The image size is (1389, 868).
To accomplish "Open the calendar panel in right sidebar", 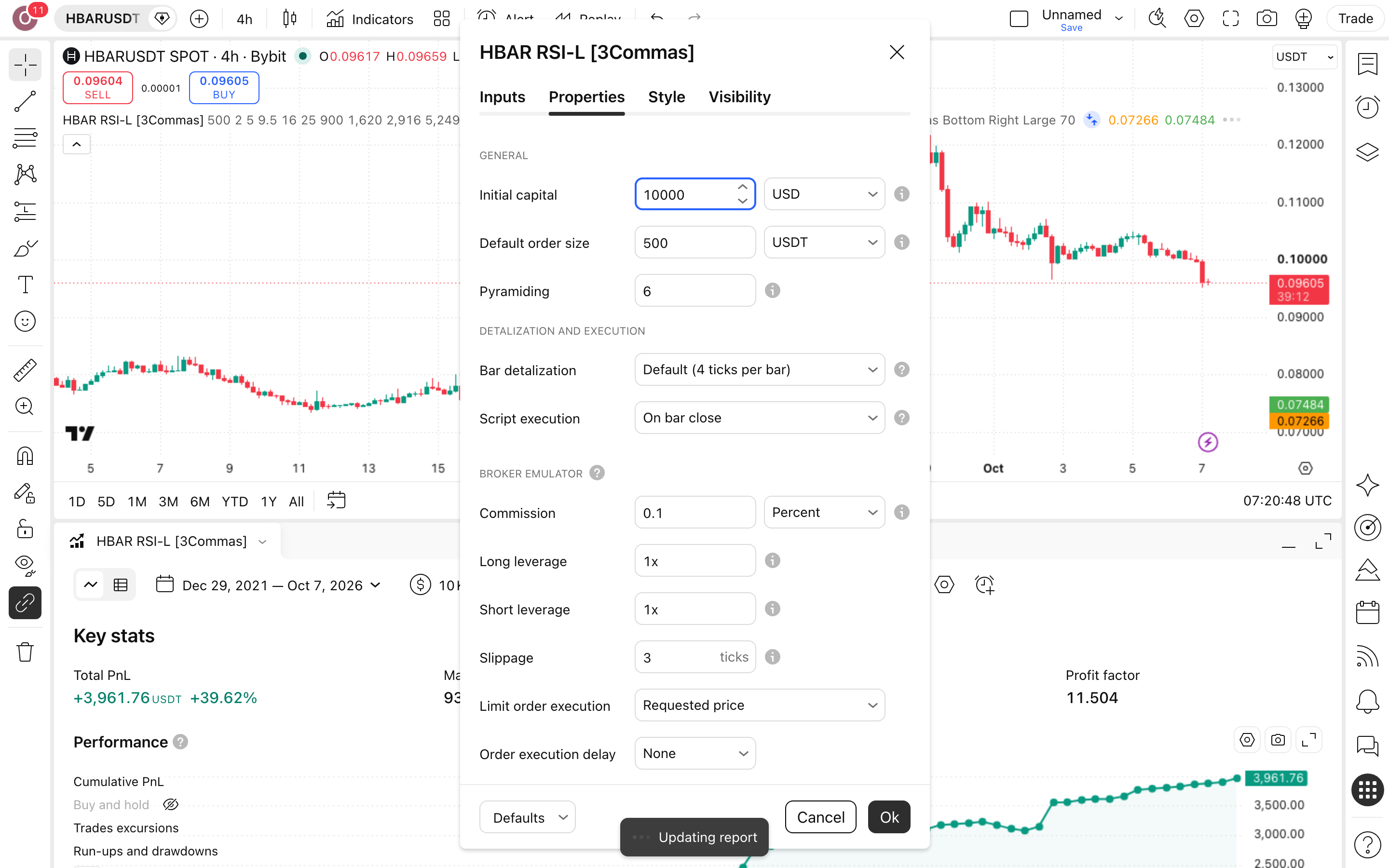I will [1367, 612].
